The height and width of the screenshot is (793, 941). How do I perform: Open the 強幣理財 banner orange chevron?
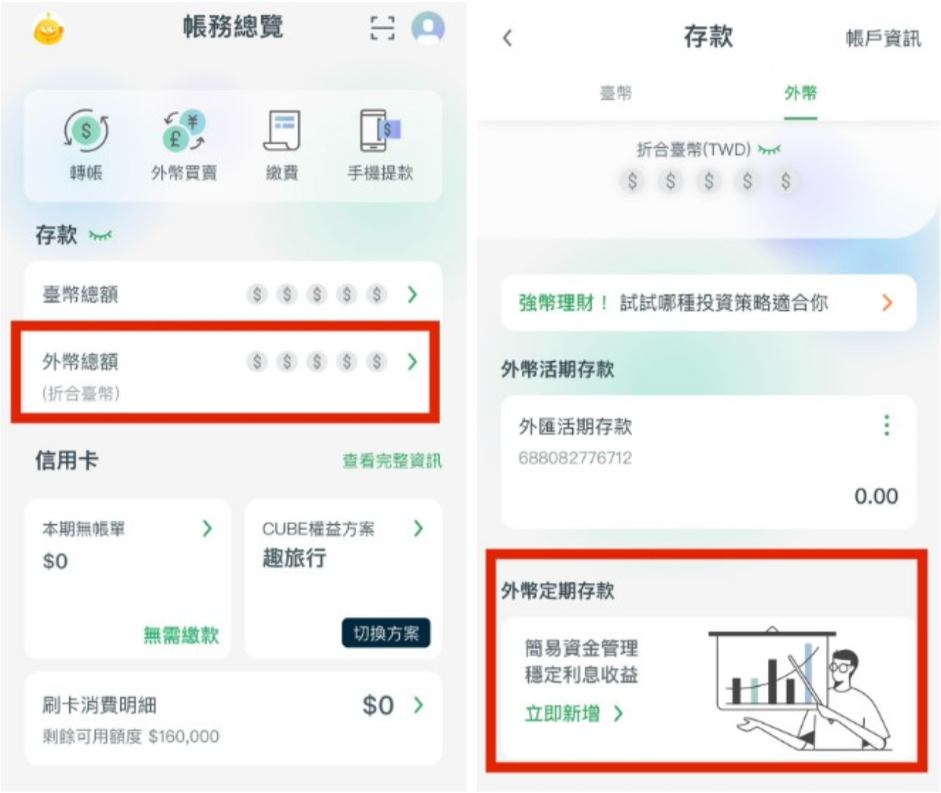(888, 303)
